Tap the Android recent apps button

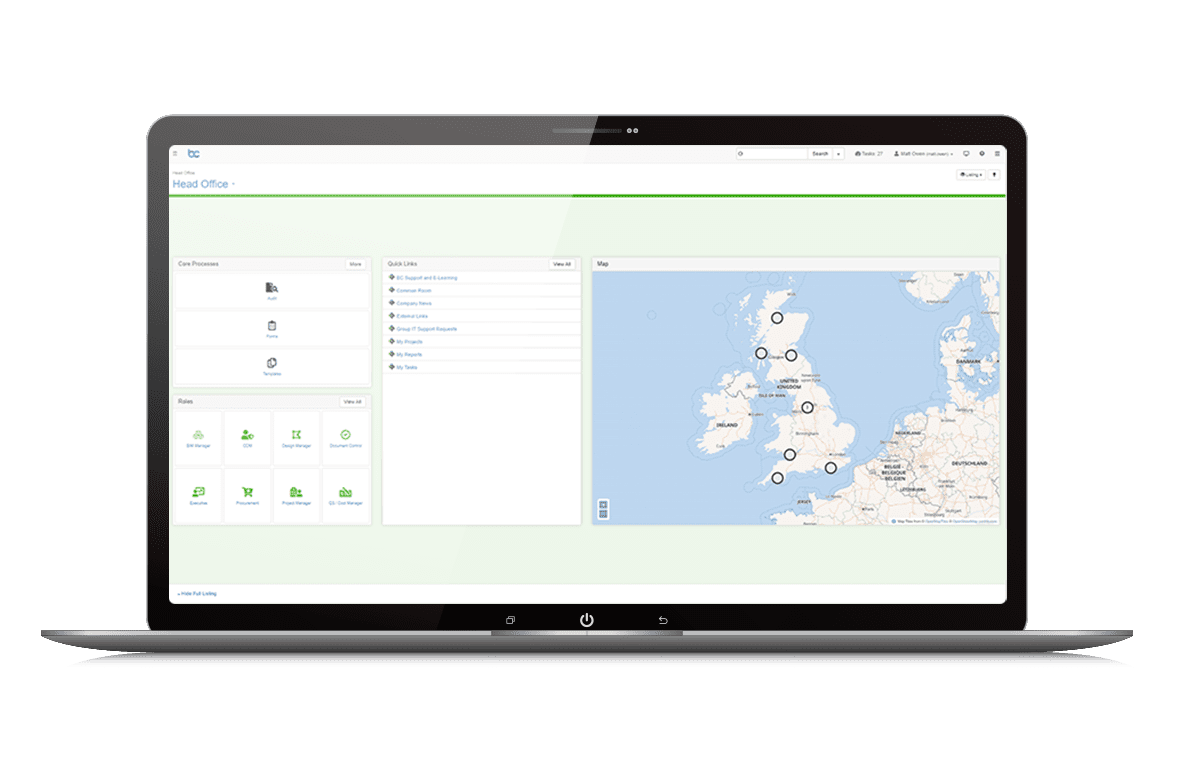[x=510, y=620]
